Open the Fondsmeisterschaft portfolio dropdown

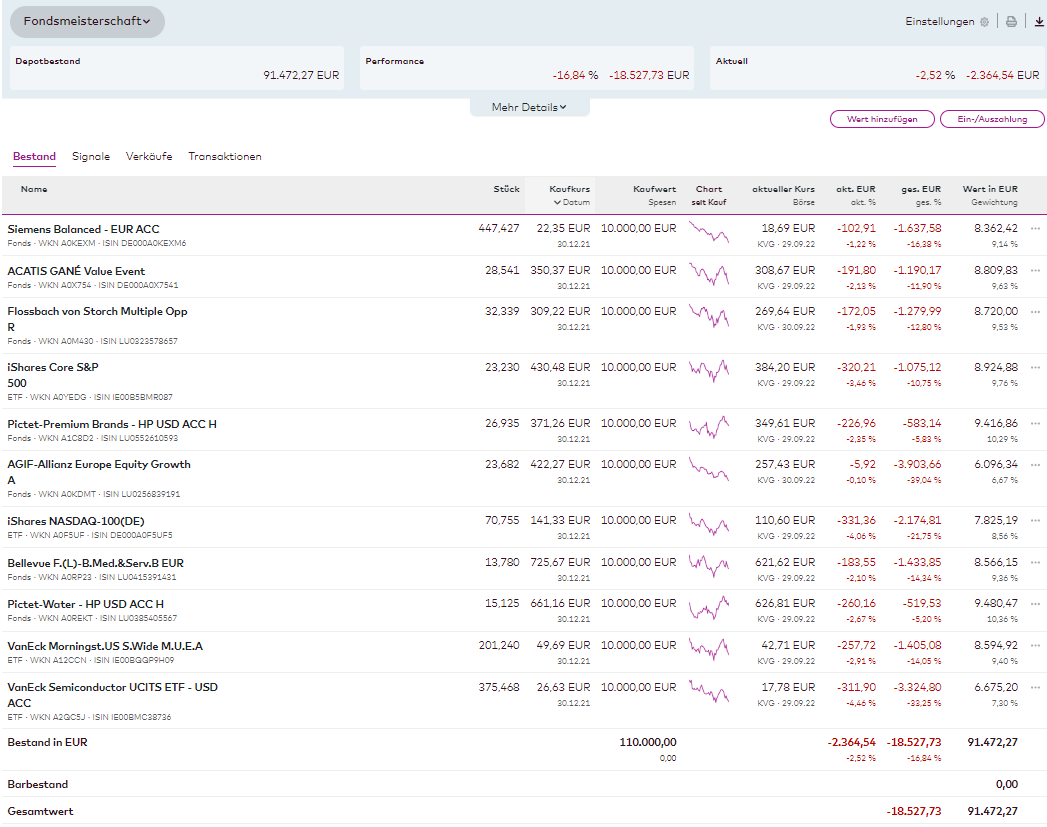[87, 21]
